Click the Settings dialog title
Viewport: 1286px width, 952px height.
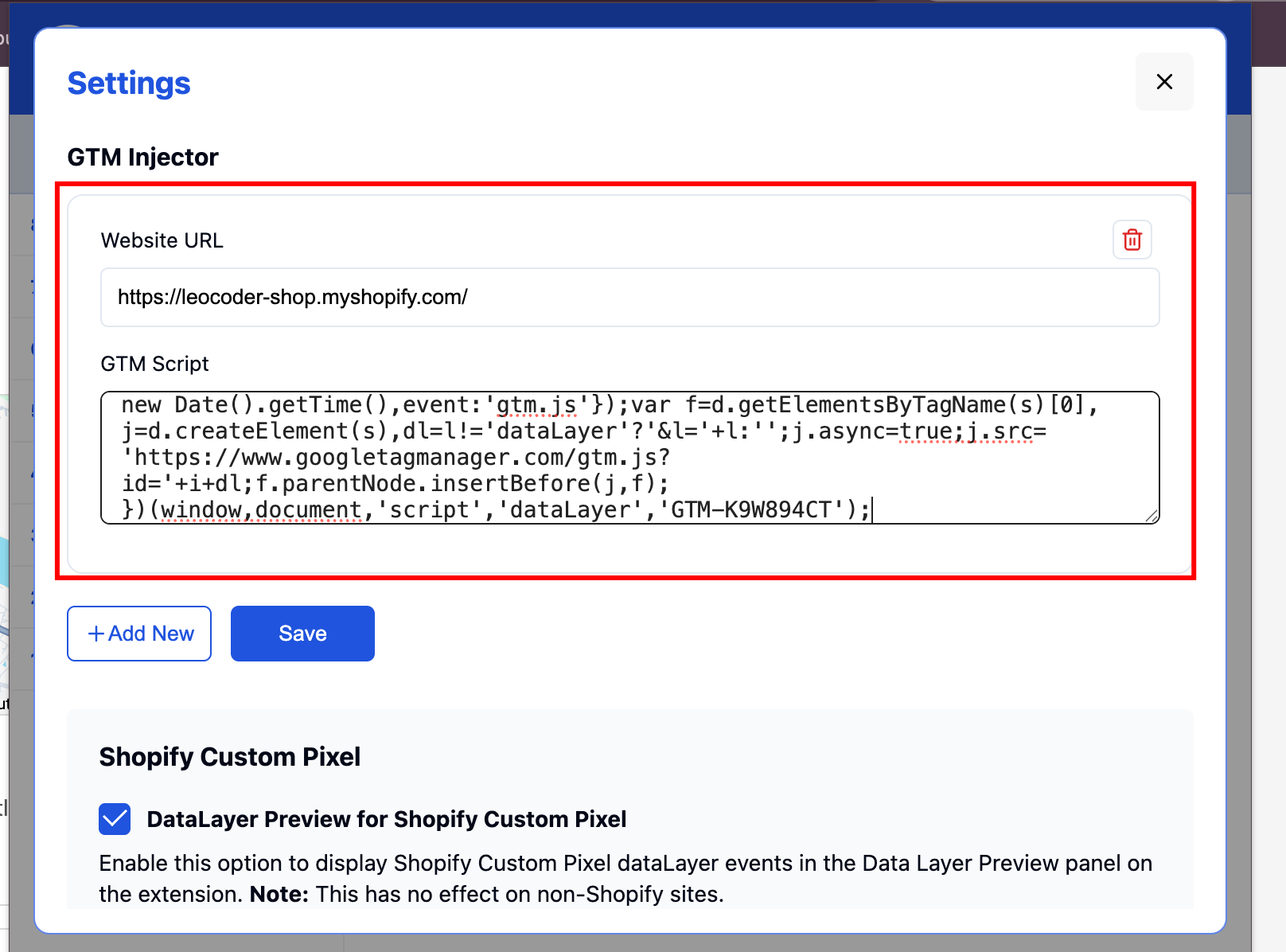click(129, 84)
